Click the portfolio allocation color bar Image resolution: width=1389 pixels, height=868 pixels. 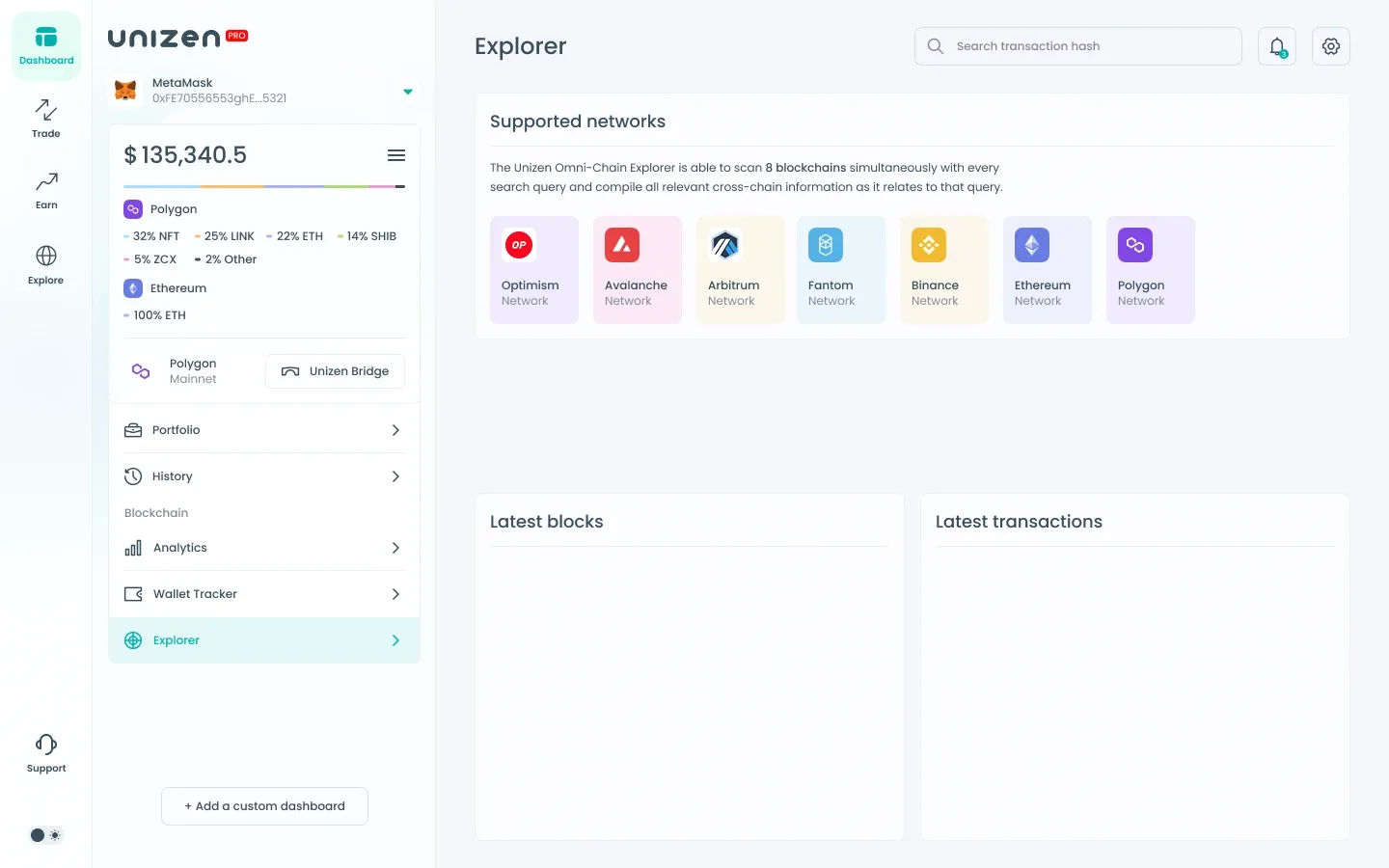264,186
